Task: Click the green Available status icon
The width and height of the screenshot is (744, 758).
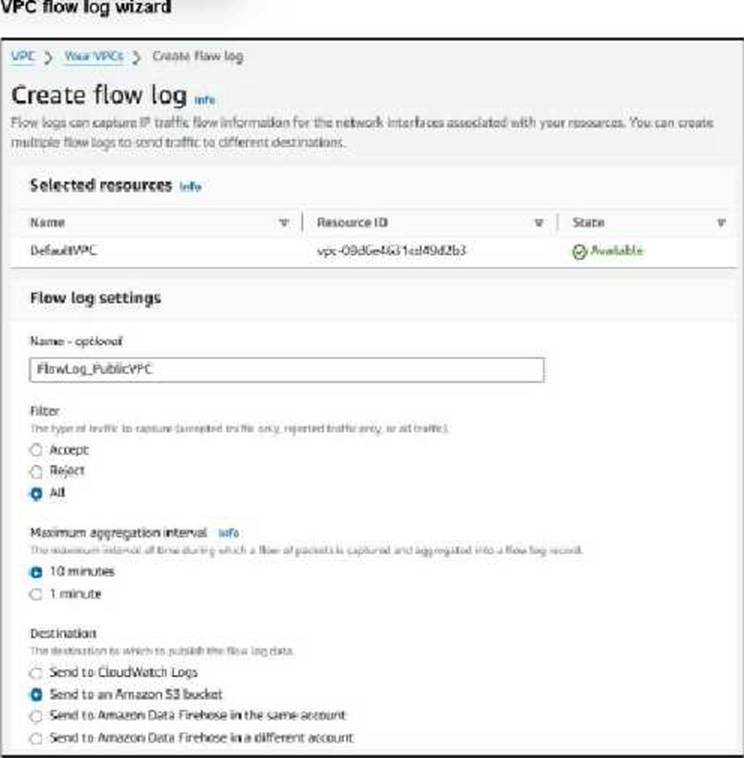Action: pyautogui.click(x=579, y=251)
